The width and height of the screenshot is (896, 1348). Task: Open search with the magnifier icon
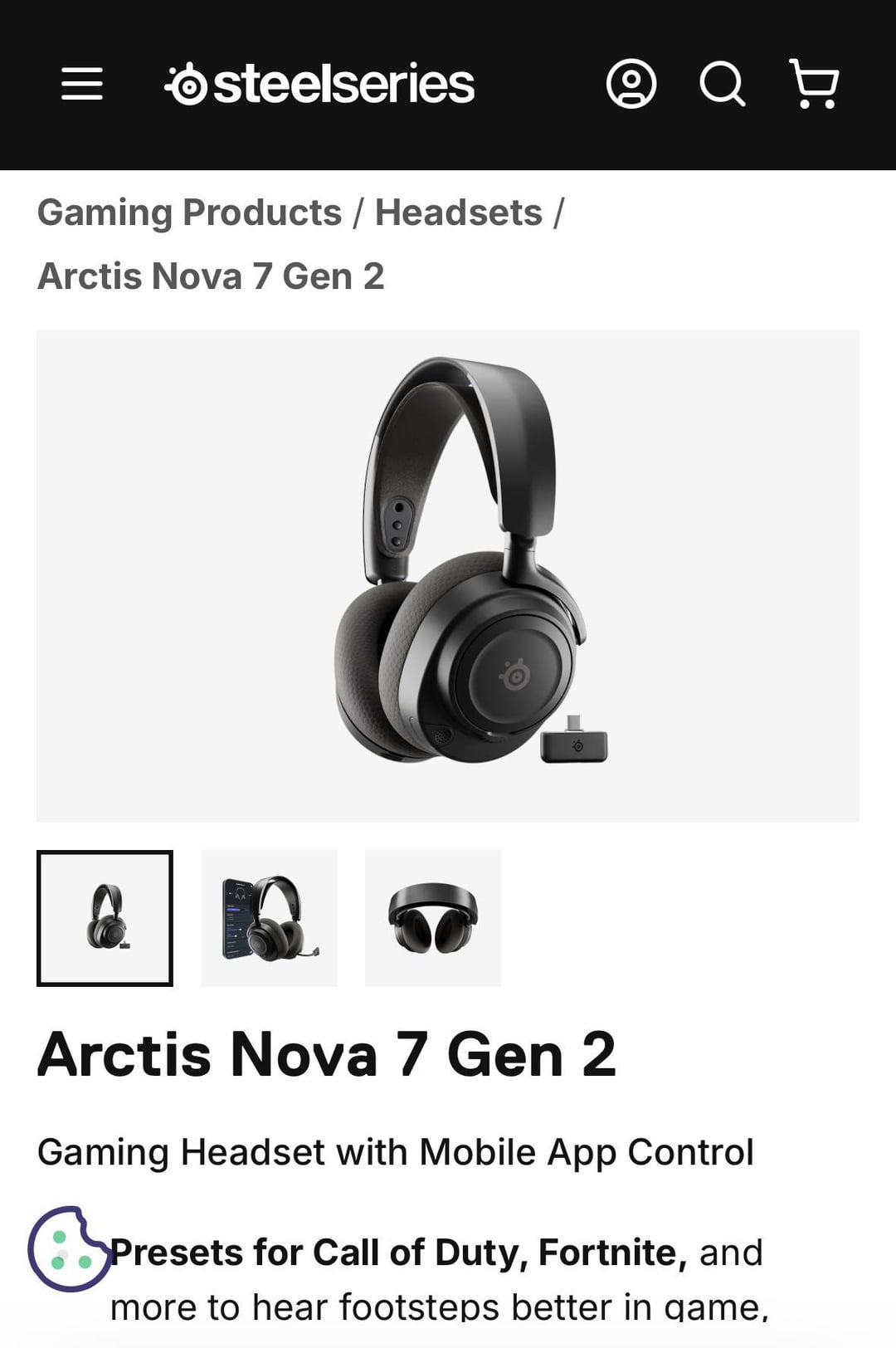click(723, 84)
